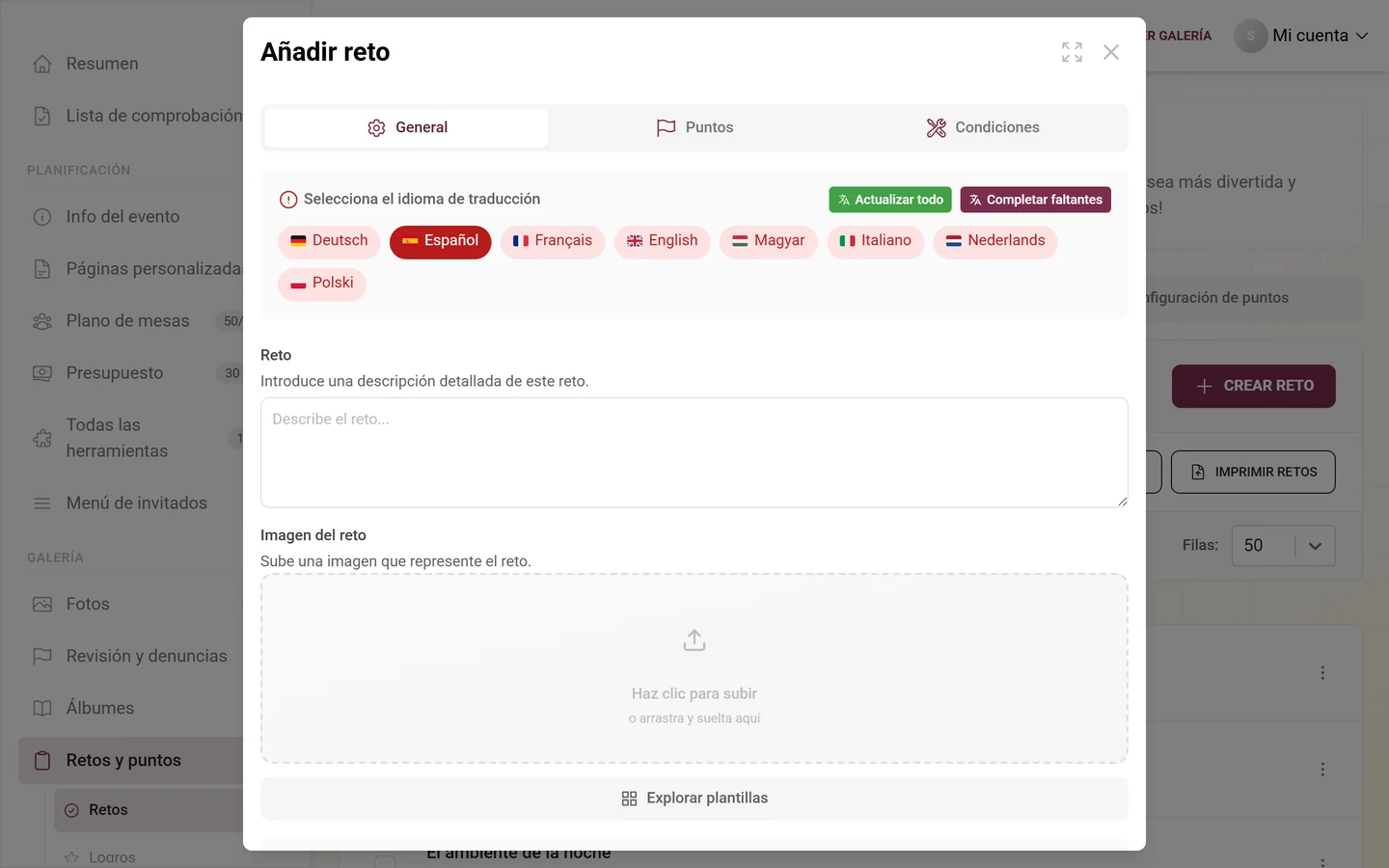Viewport: 1389px width, 868px height.
Task: Open Resumen in the sidebar
Action: [102, 64]
